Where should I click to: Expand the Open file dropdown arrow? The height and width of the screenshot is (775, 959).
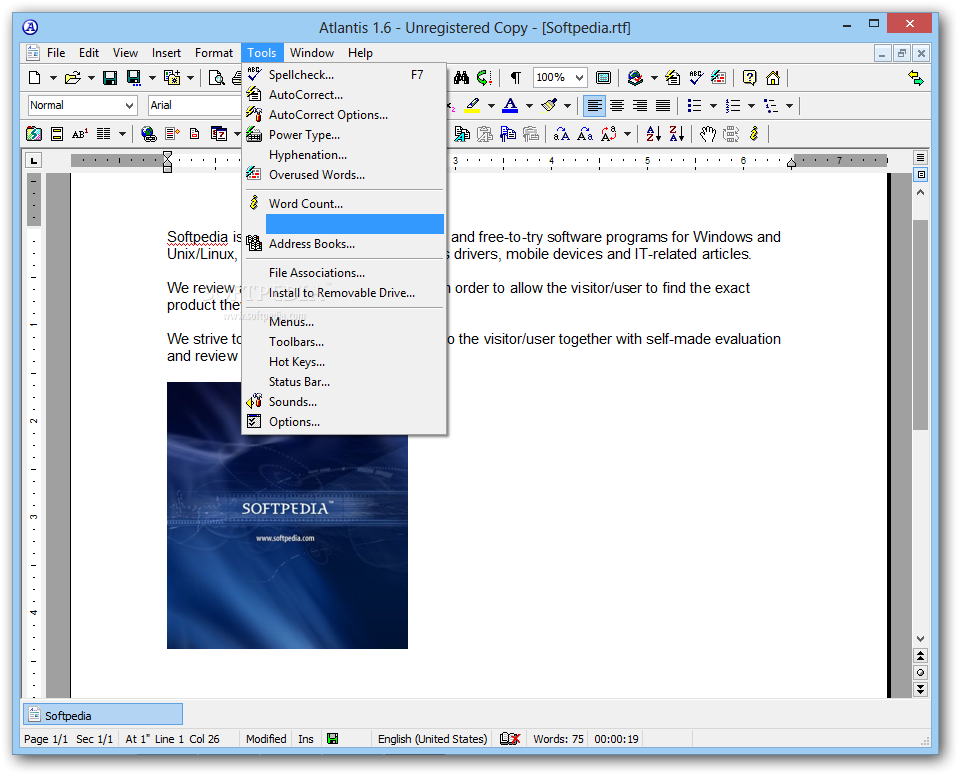91,78
